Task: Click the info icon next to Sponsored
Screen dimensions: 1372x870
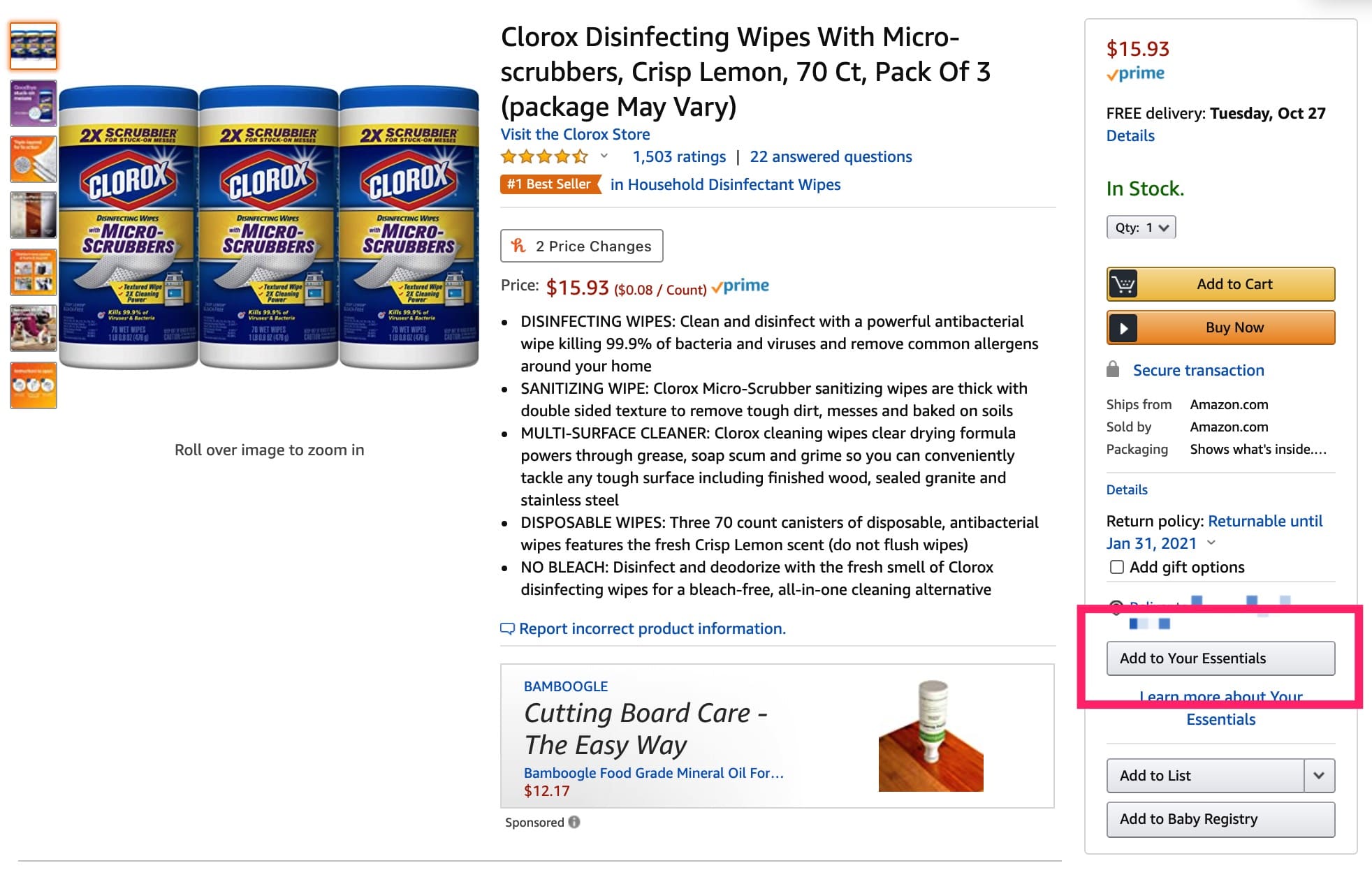Action: [574, 823]
